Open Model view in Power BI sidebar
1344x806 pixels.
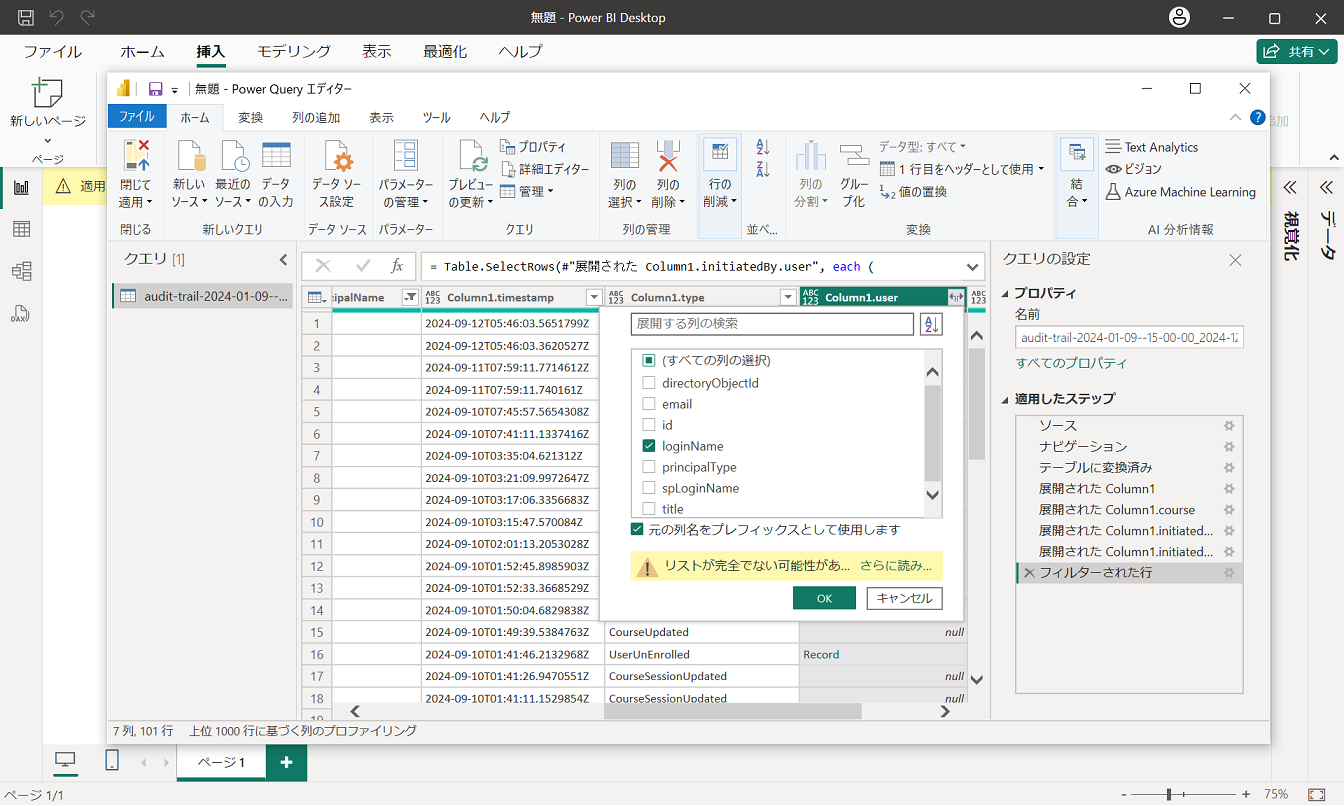21,271
